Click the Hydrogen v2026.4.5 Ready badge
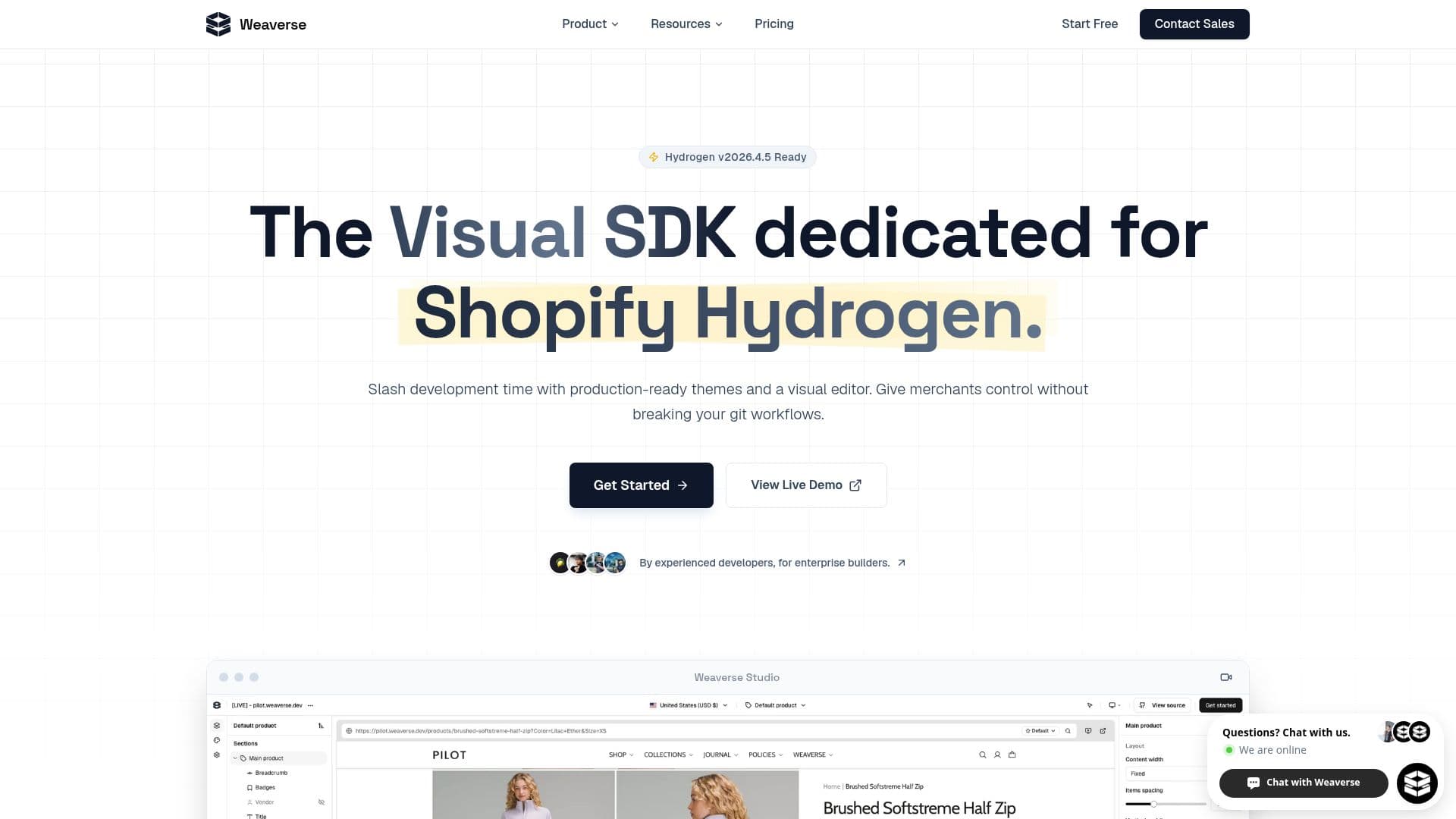 (727, 157)
